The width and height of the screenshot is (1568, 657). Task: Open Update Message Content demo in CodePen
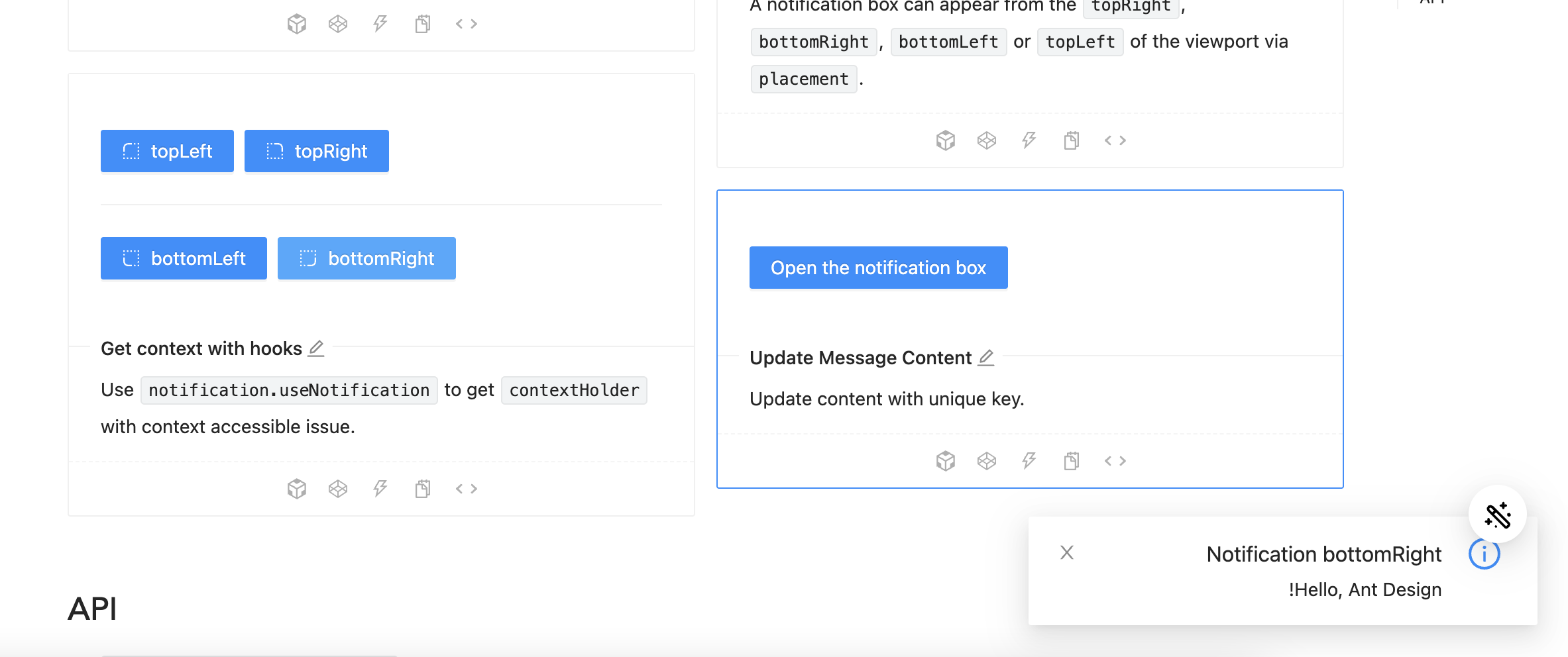click(x=987, y=461)
